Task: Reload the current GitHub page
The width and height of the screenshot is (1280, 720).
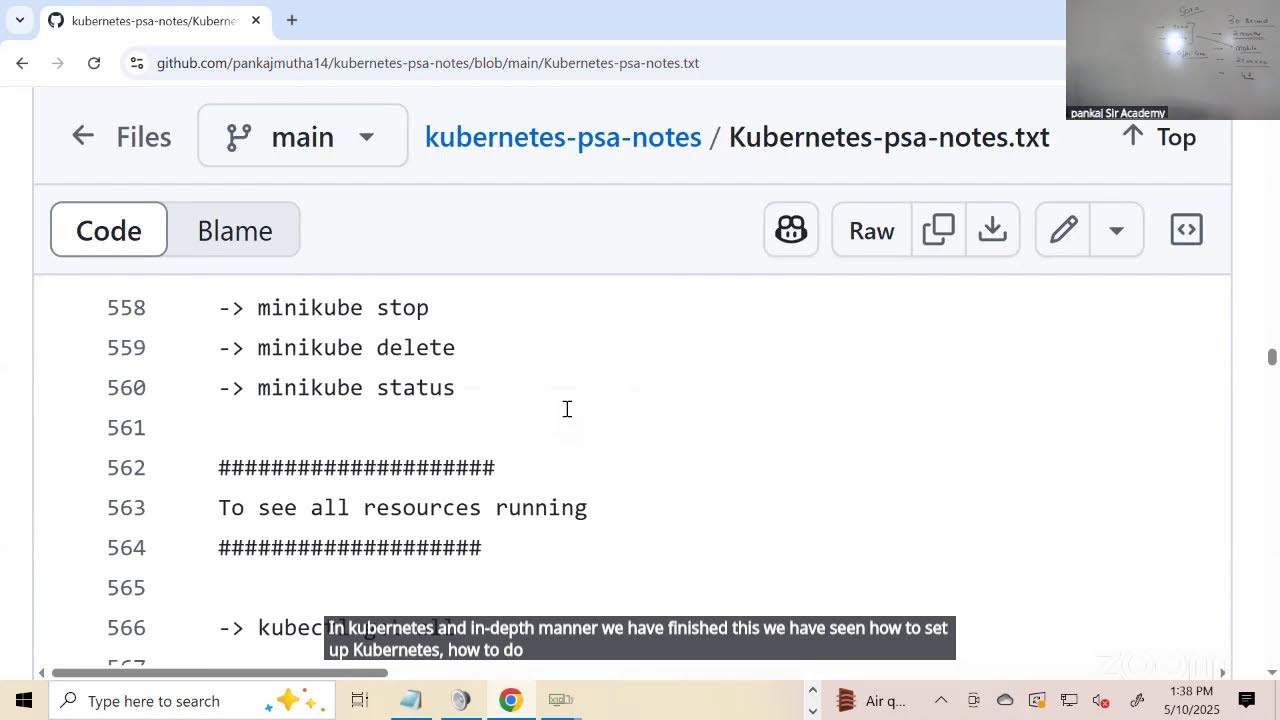Action: [94, 63]
